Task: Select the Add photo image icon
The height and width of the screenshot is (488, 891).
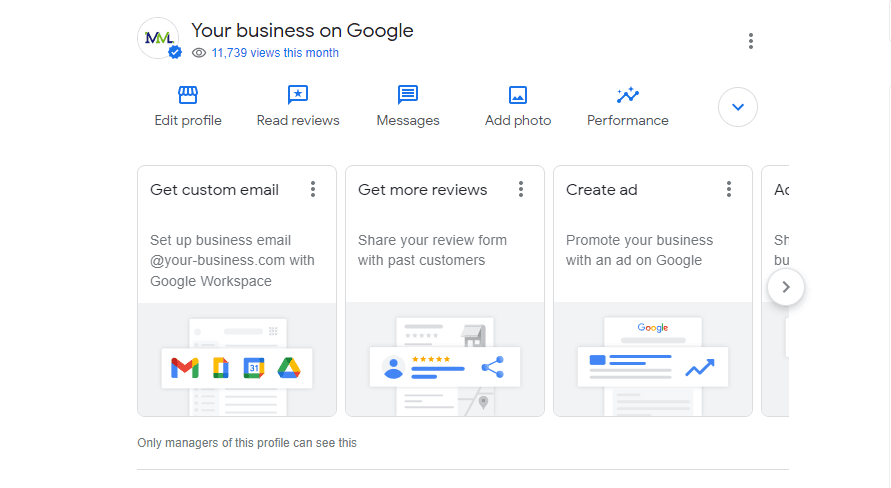Action: coord(518,95)
